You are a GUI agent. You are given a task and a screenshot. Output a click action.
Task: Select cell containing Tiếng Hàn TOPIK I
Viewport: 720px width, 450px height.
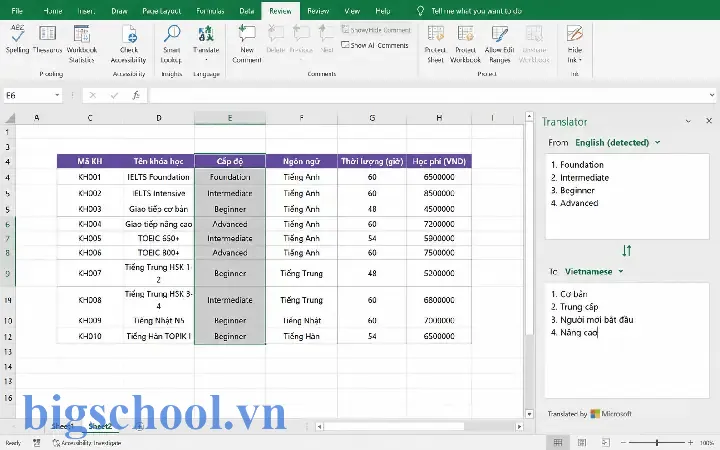pyautogui.click(x=158, y=336)
